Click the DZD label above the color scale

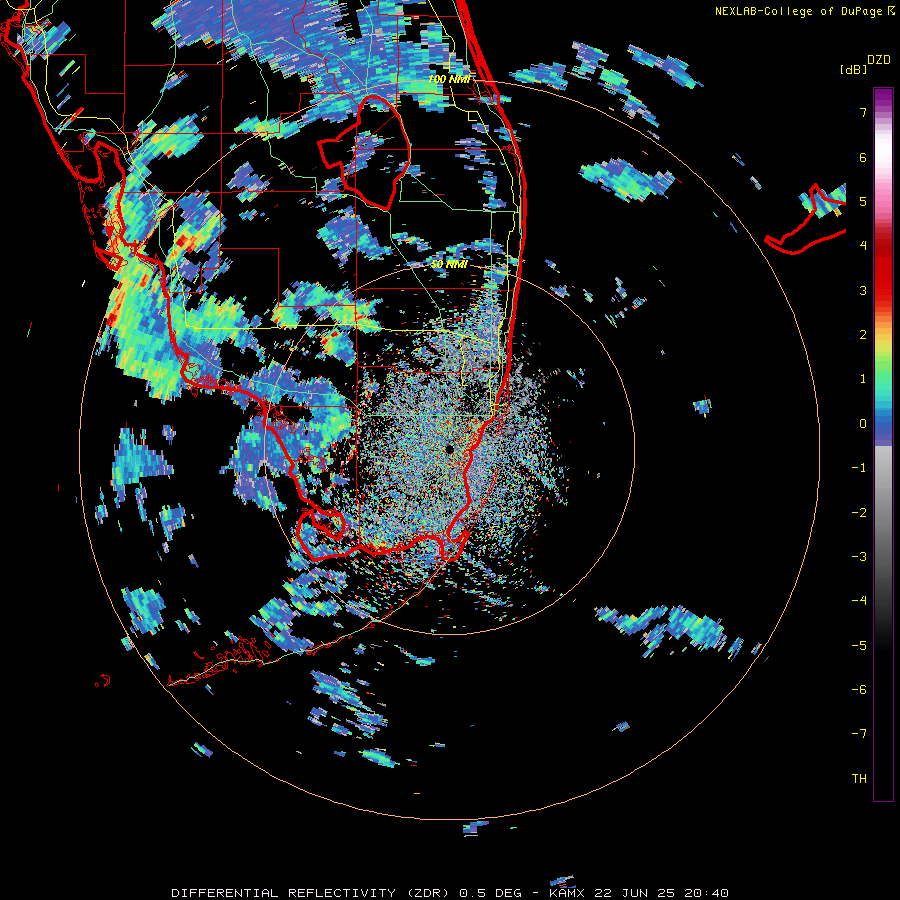click(879, 60)
